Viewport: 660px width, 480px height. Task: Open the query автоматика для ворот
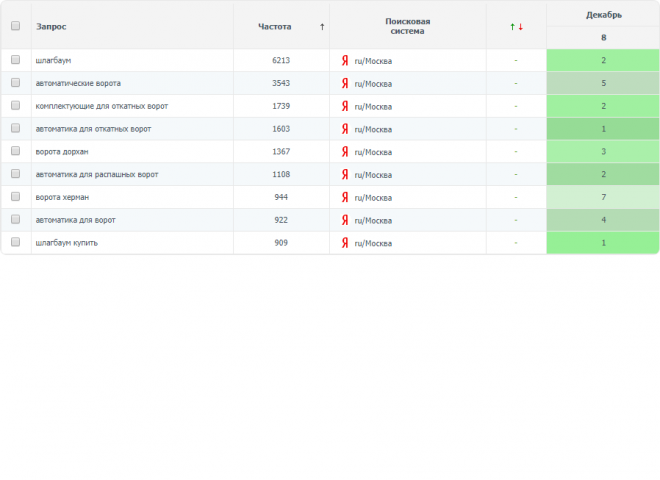75,220
